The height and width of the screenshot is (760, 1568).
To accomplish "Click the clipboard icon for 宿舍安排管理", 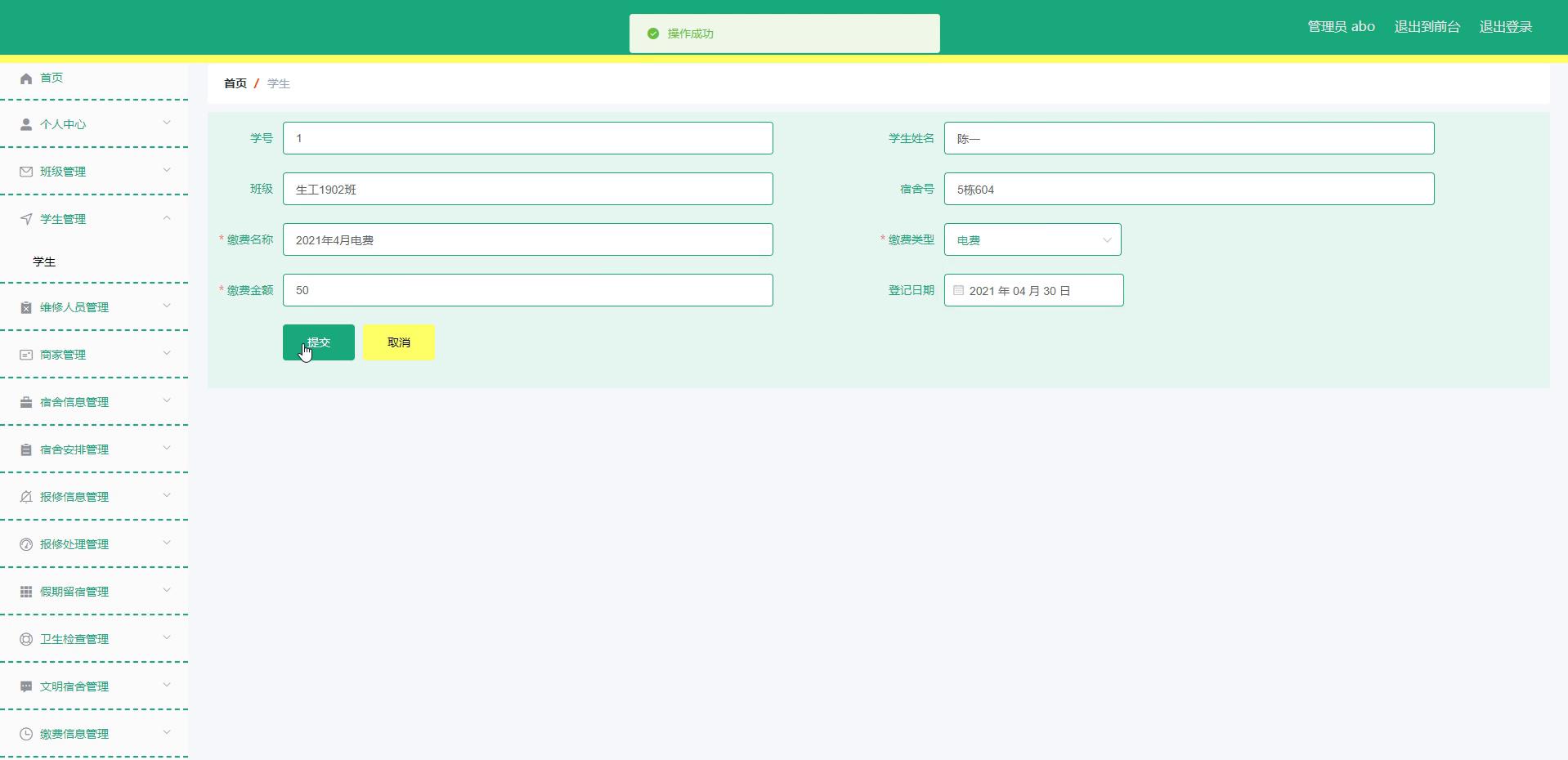I will (26, 449).
